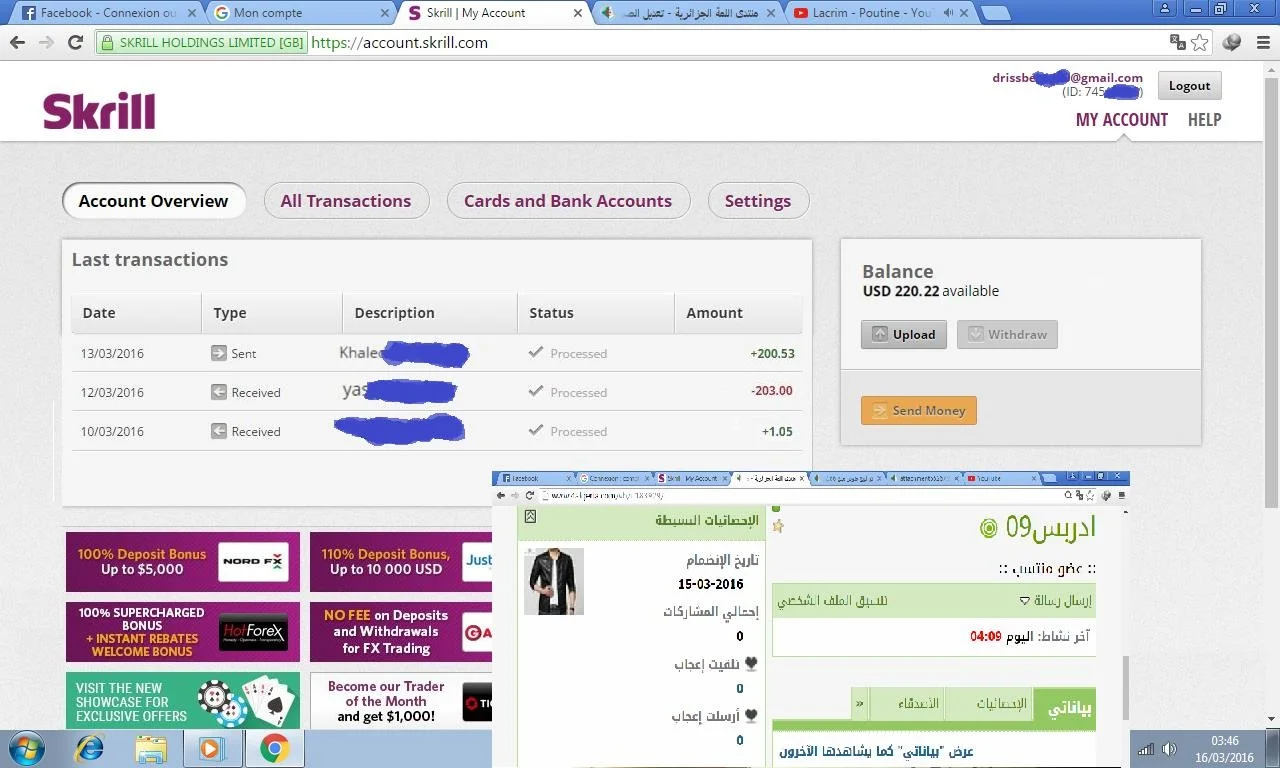The image size is (1280, 768).
Task: Click the translate icon in address bar
Action: 1178,43
